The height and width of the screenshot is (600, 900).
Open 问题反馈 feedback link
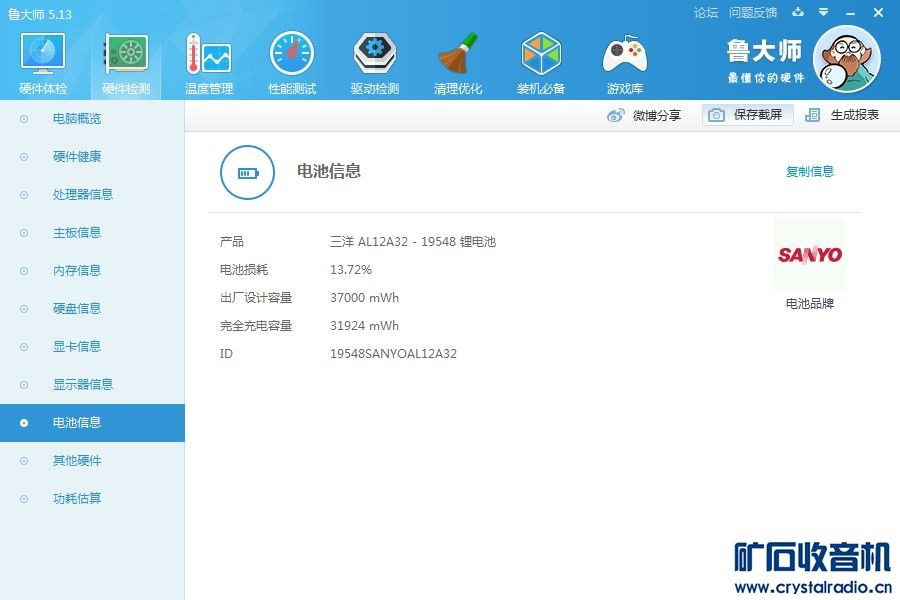click(x=752, y=13)
